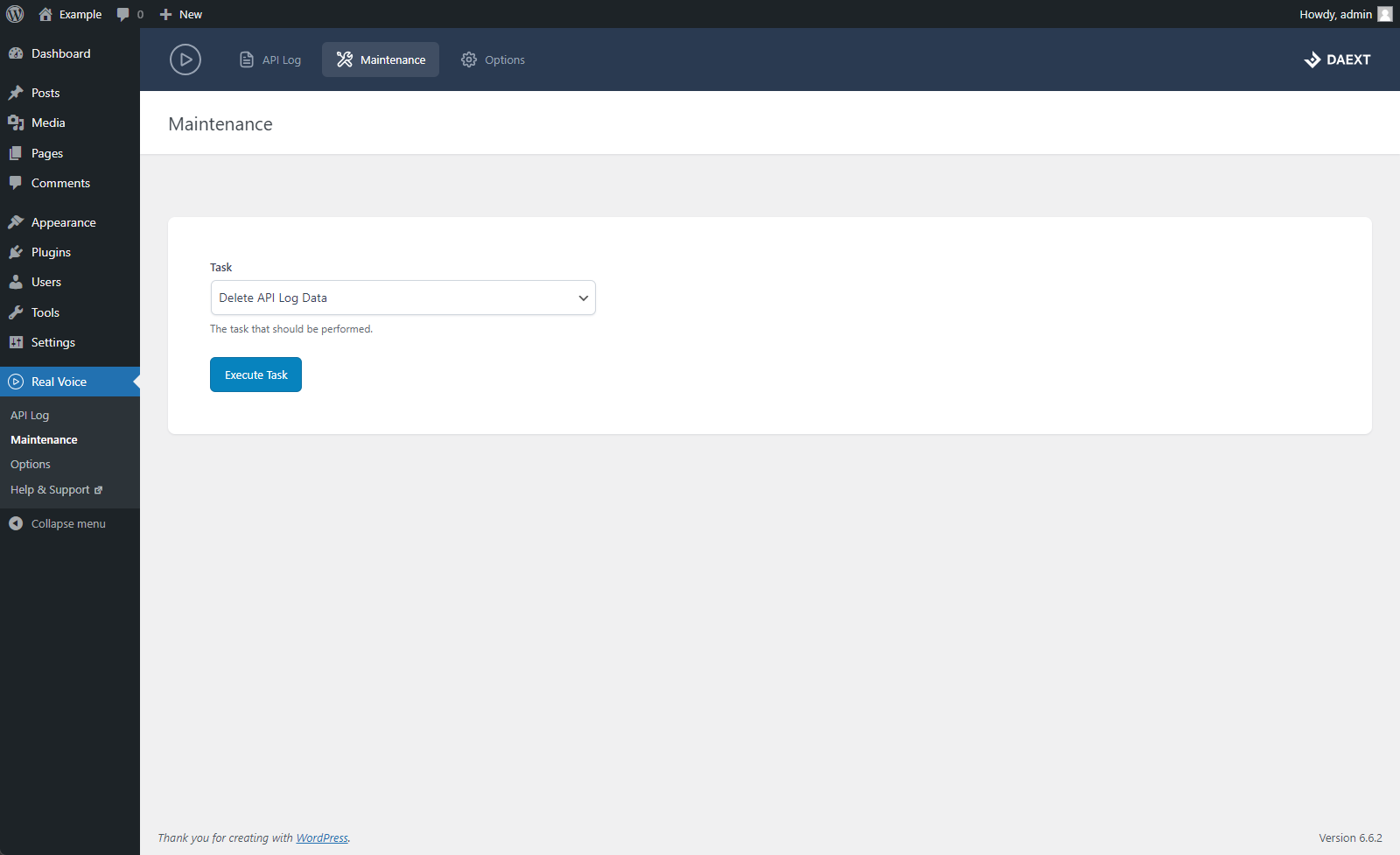Click the Version 6.6.2 footer text
1400x855 pixels.
click(x=1350, y=837)
